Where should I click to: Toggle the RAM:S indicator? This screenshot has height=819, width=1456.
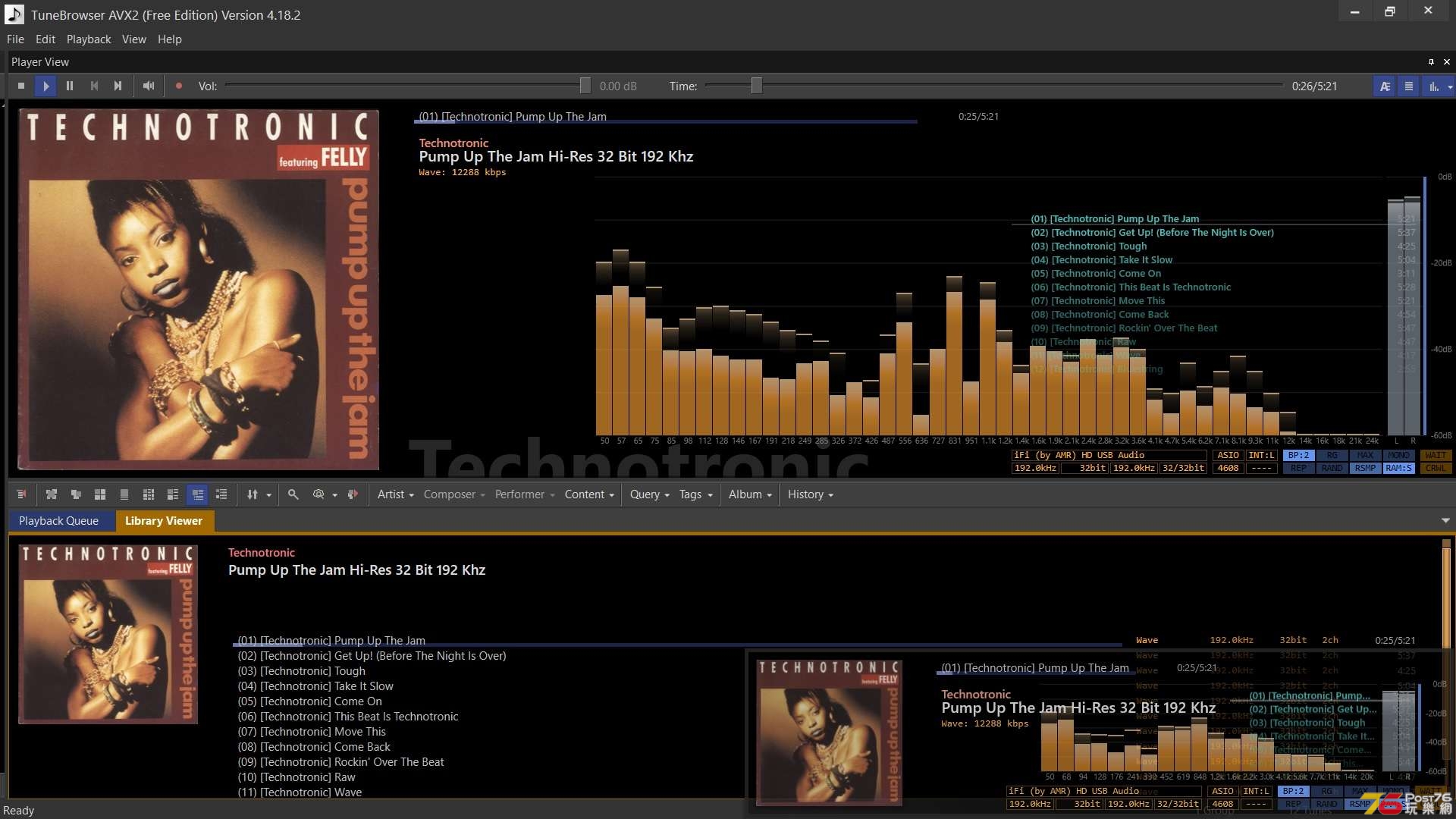[1398, 469]
